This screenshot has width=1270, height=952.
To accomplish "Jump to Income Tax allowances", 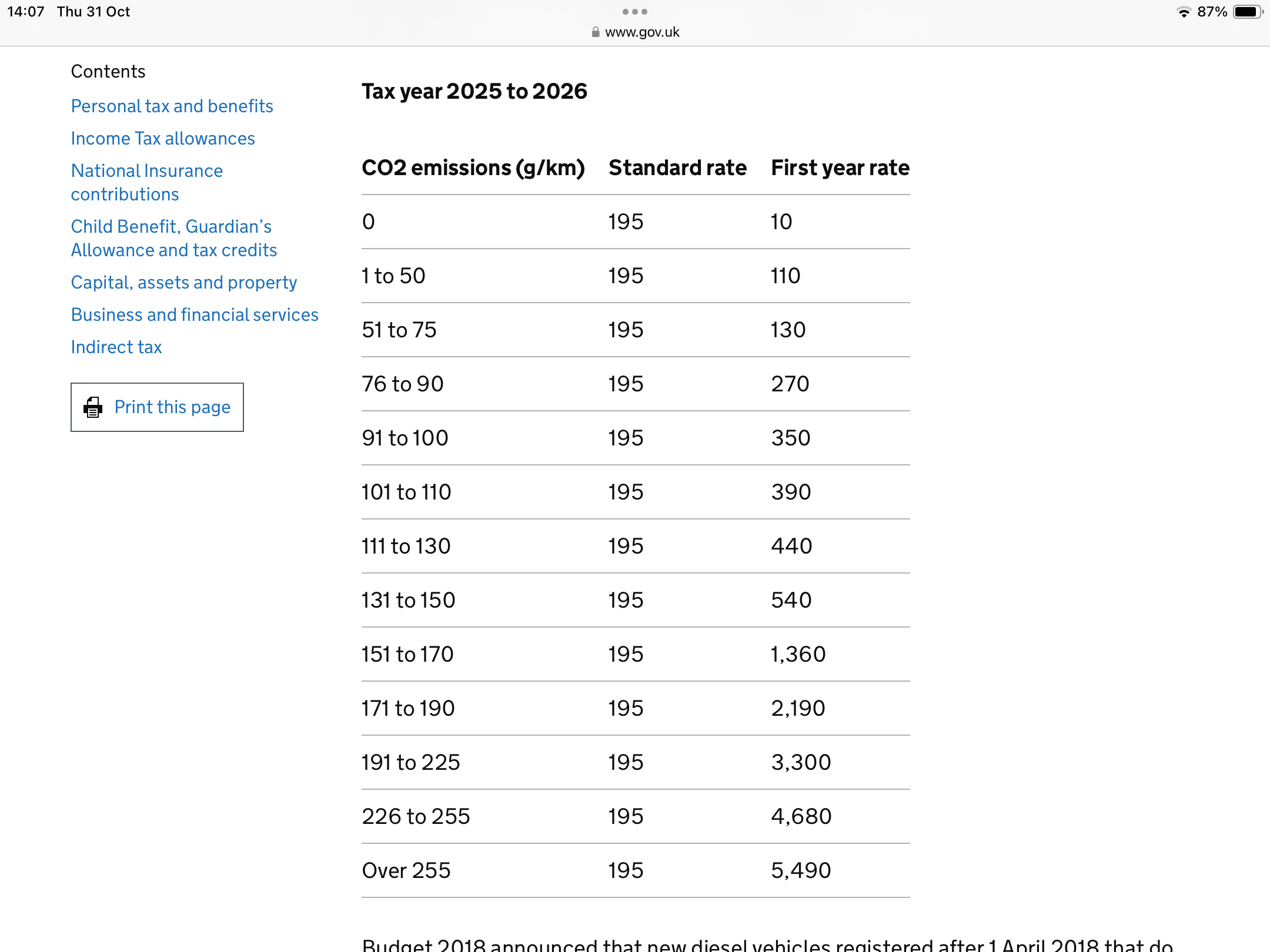I will 163,139.
